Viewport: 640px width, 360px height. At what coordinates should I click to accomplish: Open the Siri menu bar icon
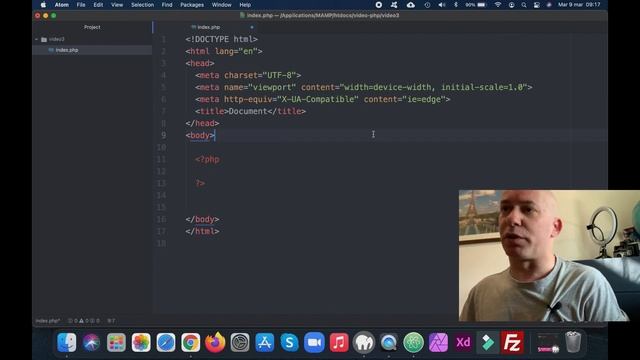[x=549, y=5]
